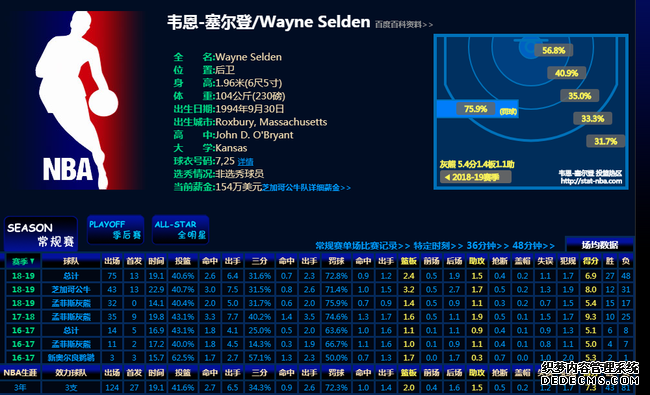Click the player name heading Wayne Selden
The image size is (650, 395).
pos(269,22)
